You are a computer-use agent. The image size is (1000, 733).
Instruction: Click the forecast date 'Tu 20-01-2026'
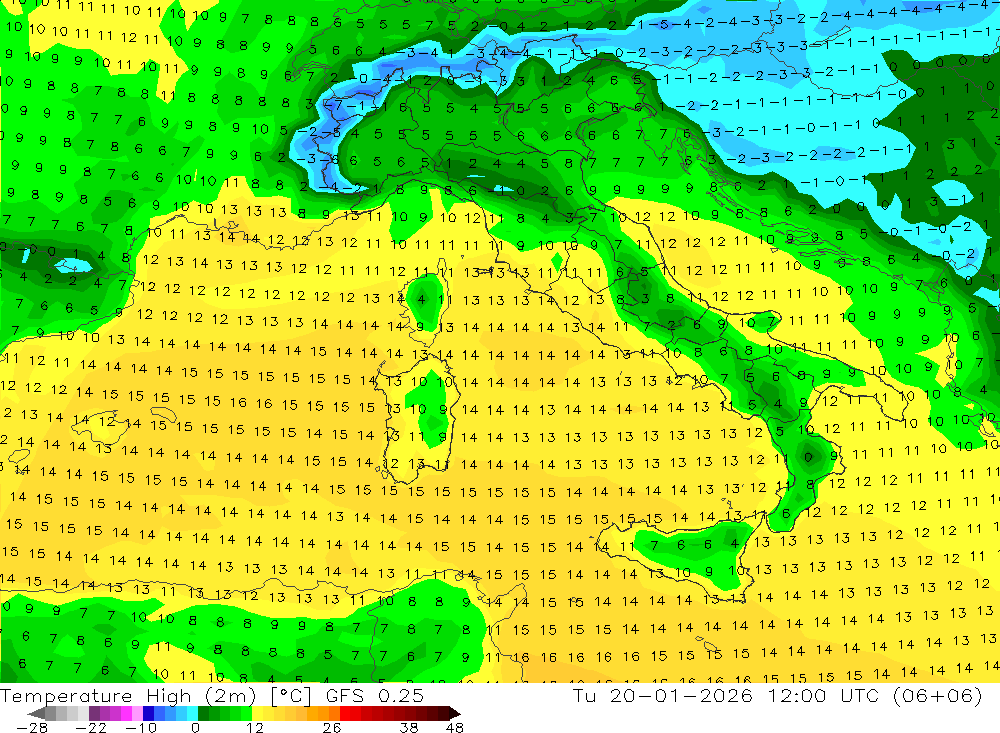tap(662, 695)
